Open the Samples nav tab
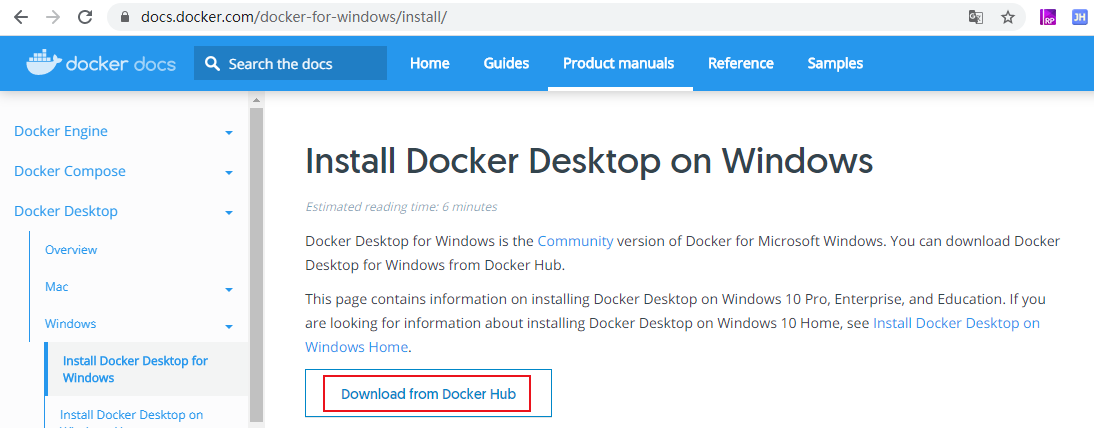Screen dimensions: 1094x428 click(x=835, y=64)
